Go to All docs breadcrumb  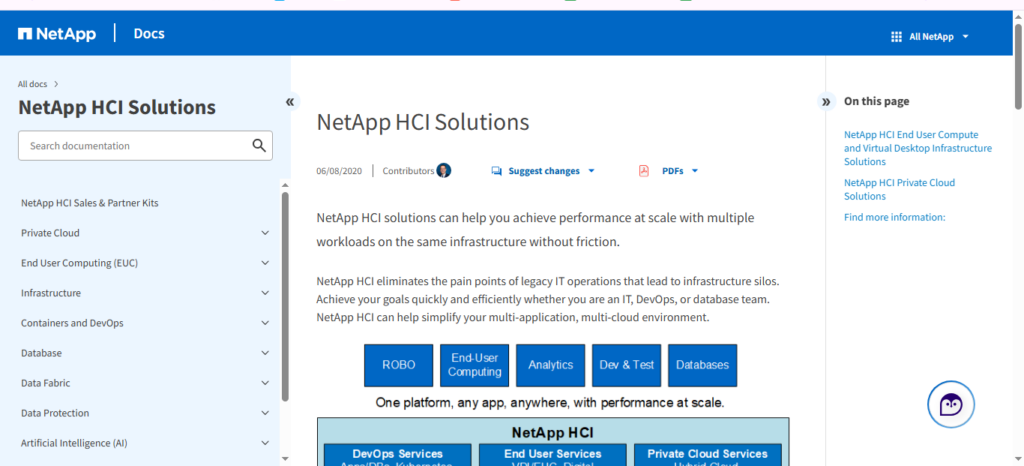(x=33, y=84)
